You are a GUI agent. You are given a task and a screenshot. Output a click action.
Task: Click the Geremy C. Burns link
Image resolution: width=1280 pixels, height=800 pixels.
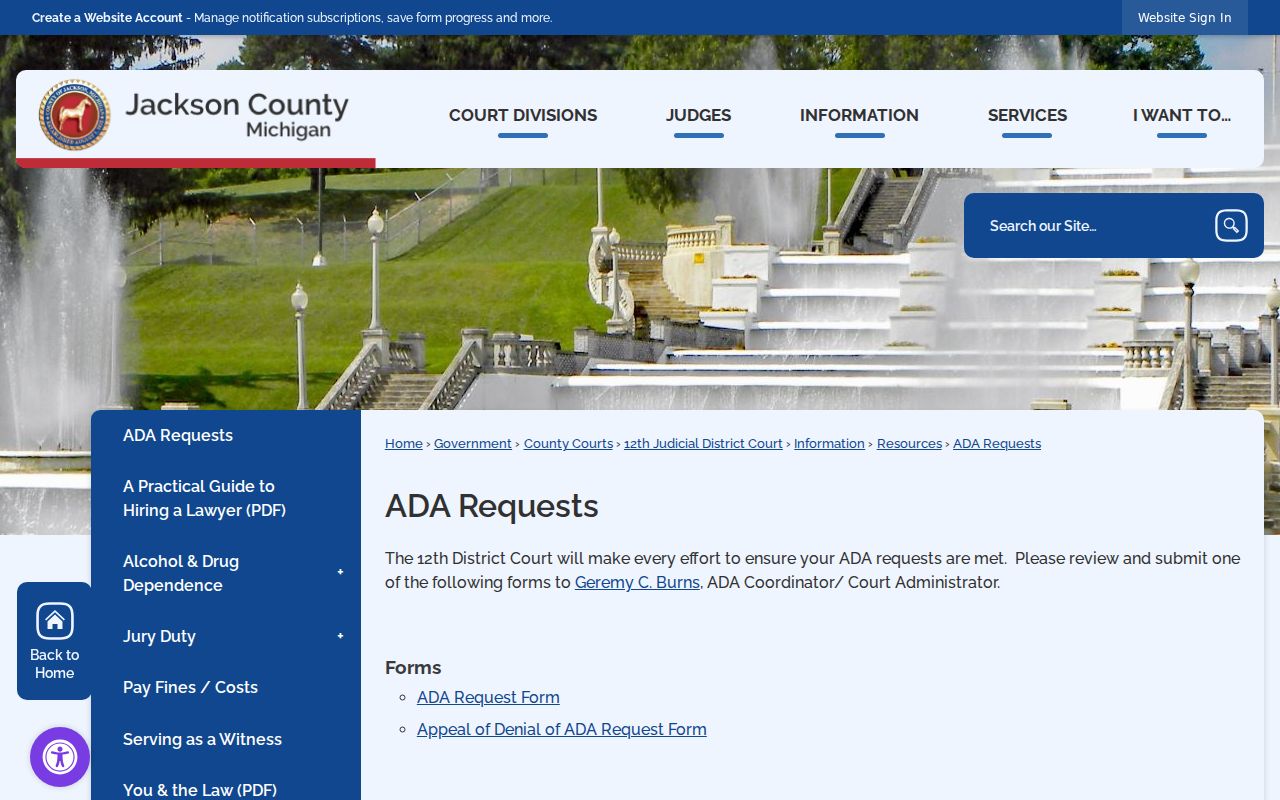click(637, 582)
